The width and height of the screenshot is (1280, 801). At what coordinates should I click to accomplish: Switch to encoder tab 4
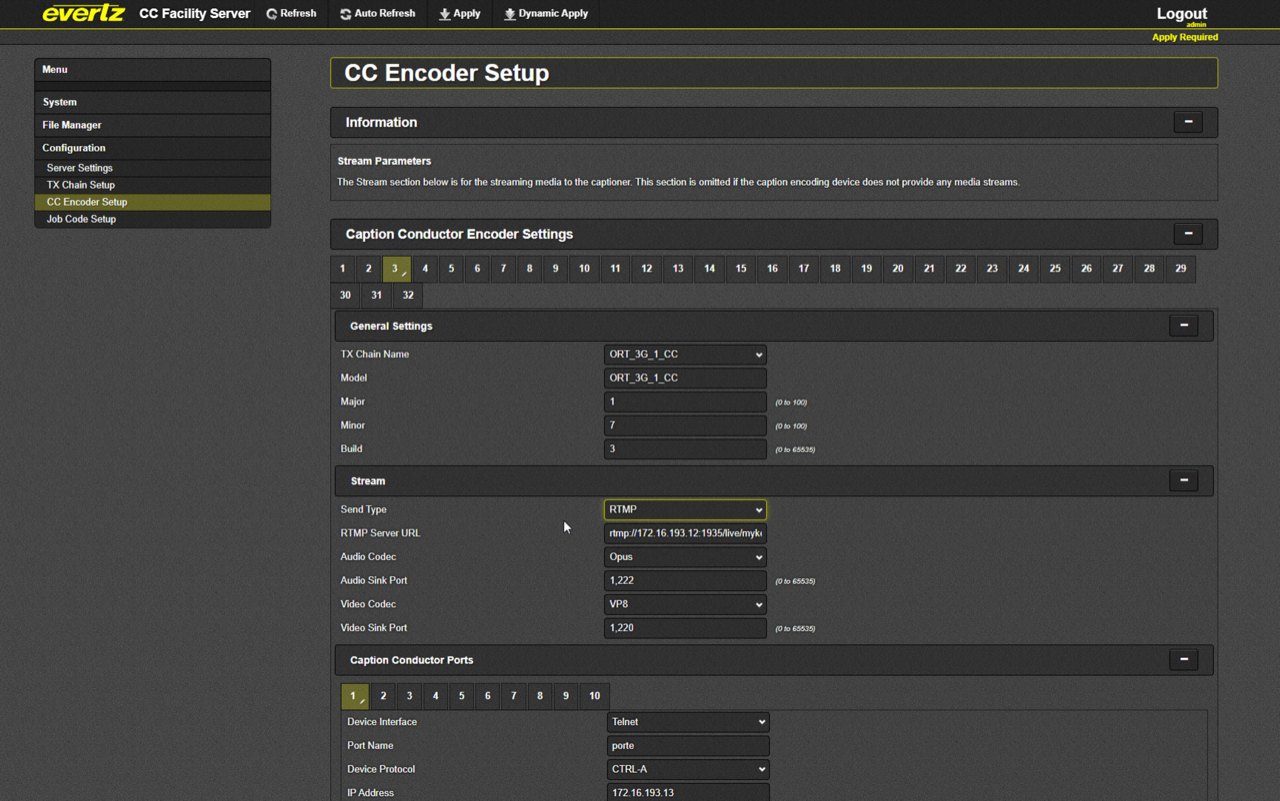pos(425,268)
